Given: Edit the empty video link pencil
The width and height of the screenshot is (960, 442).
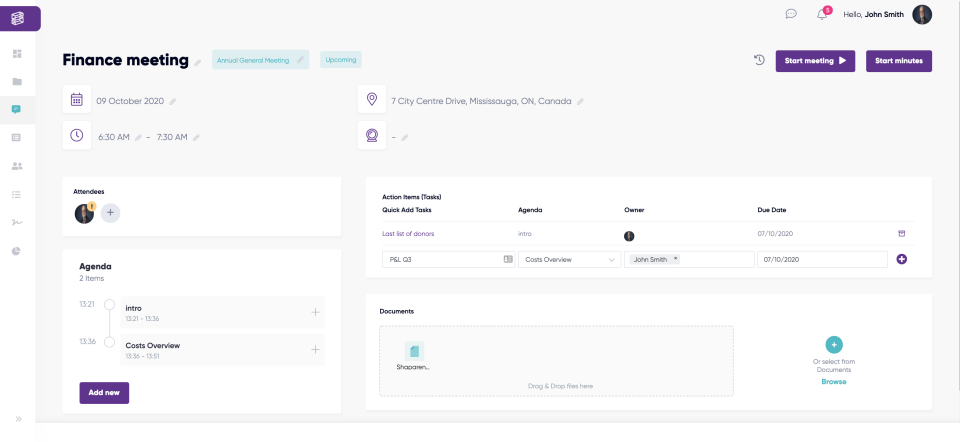Looking at the screenshot, I should click(405, 138).
